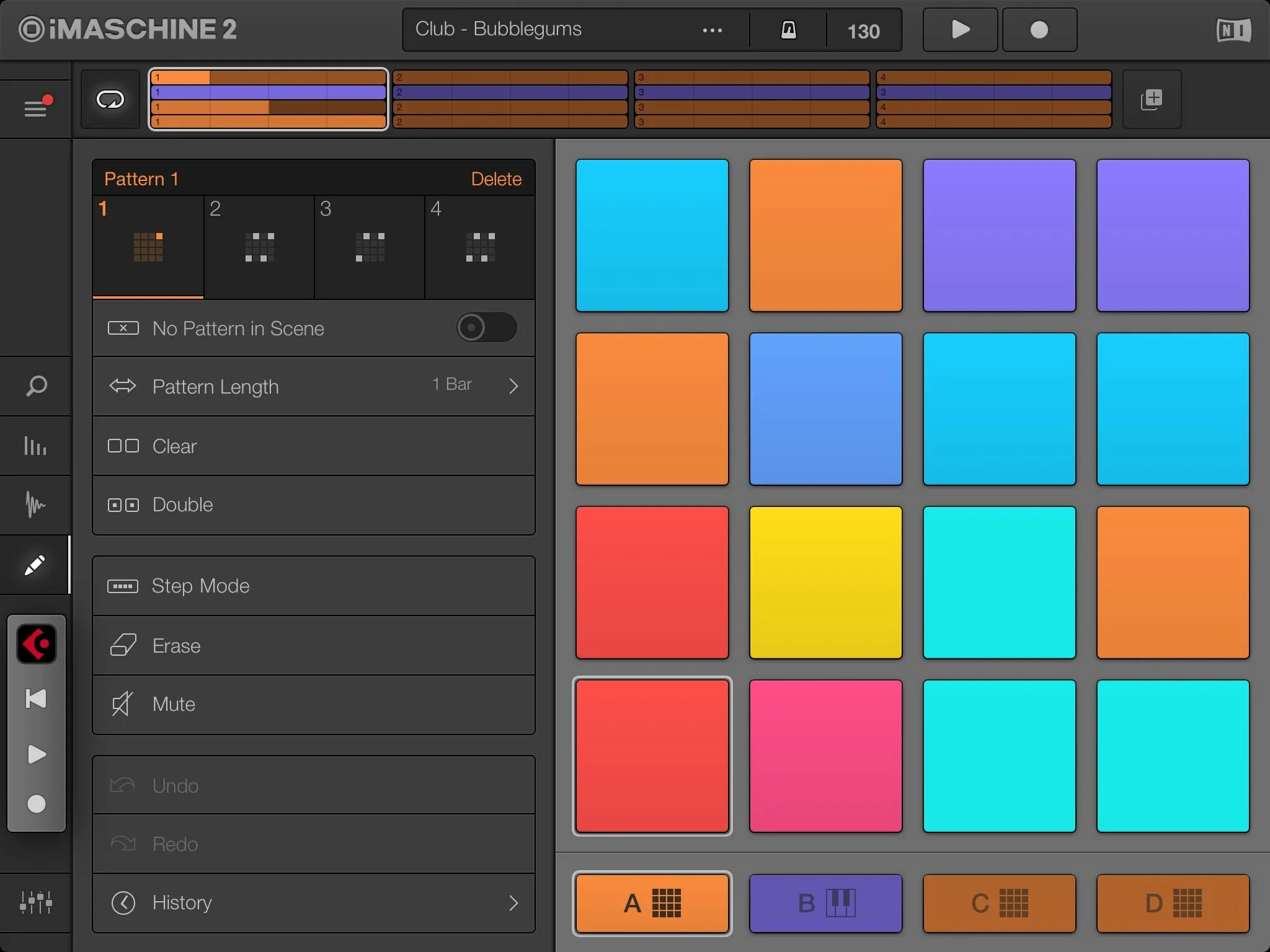
Task: Click the search magnifier icon in sidebar
Action: coord(36,386)
